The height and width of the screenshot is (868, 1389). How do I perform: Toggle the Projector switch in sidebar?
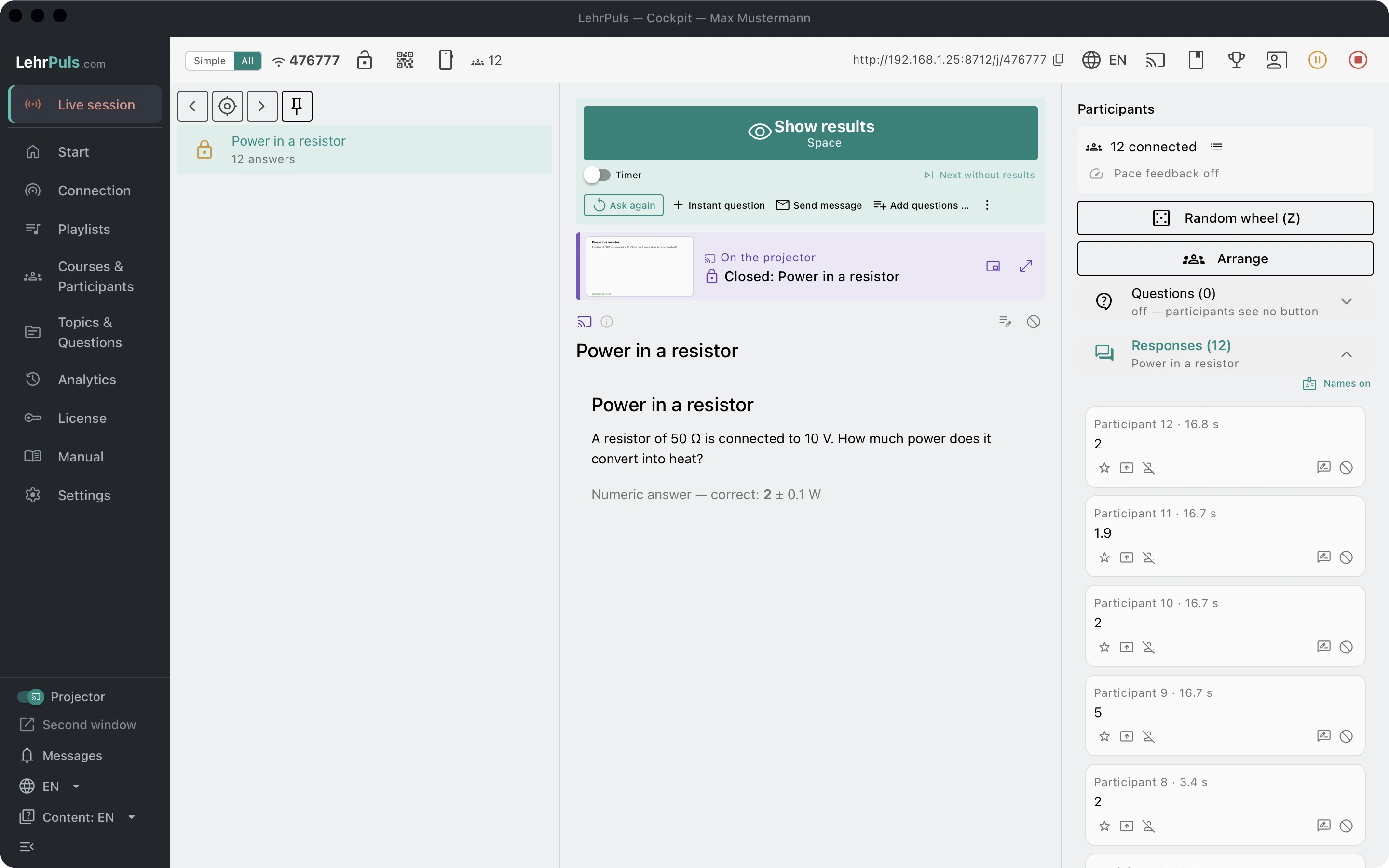(30, 696)
